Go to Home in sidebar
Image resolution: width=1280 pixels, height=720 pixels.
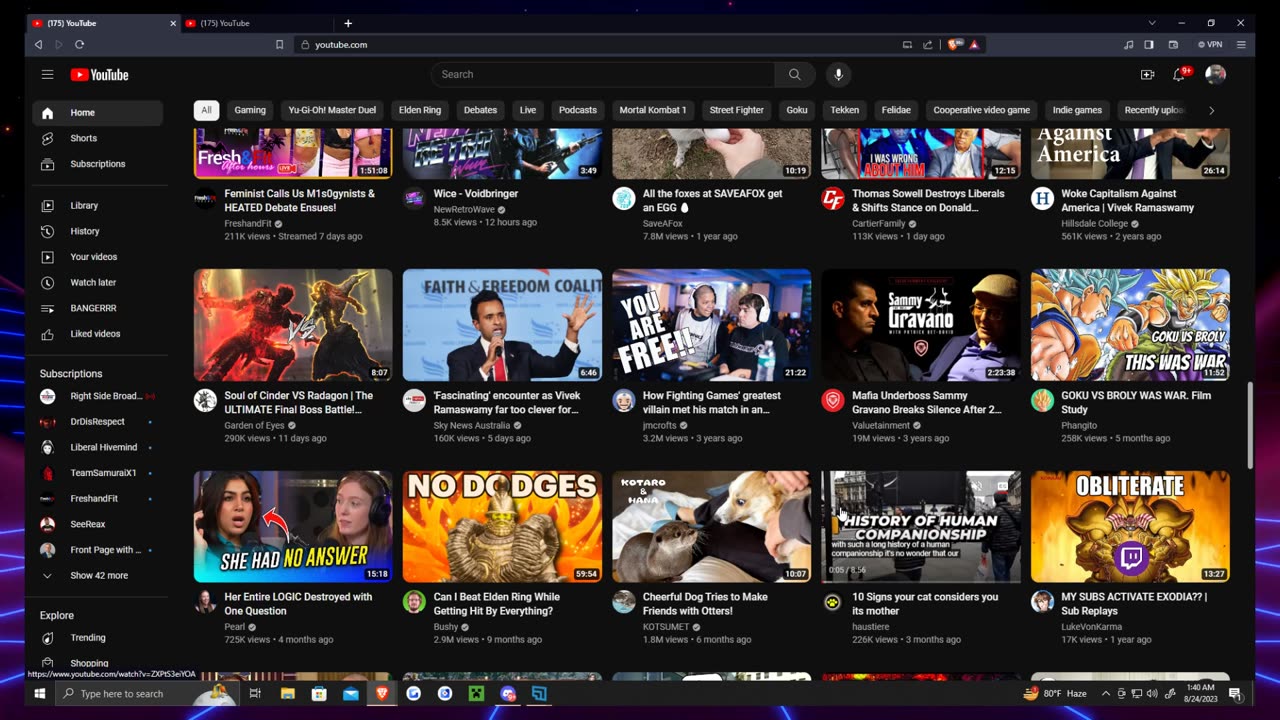pyautogui.click(x=97, y=113)
